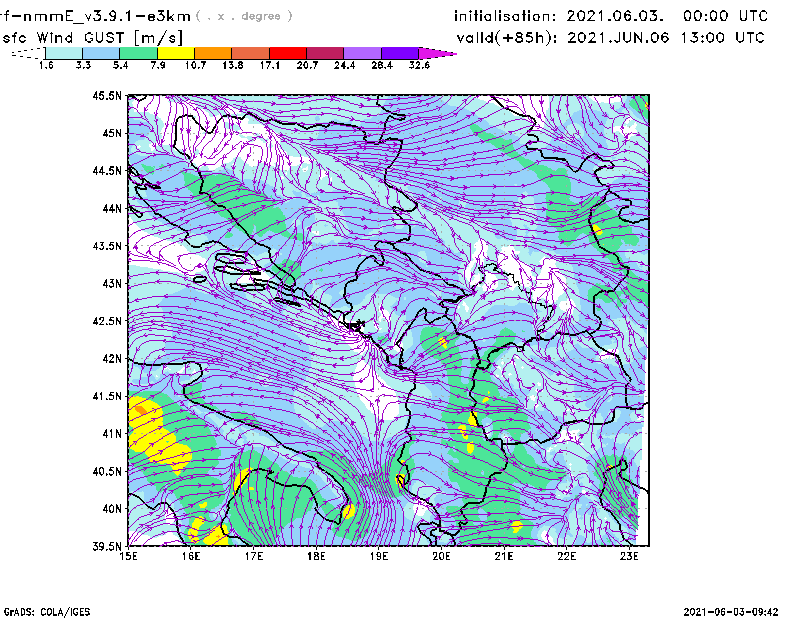Click the 43N latitude label
800x618 pixels.
pyautogui.click(x=112, y=283)
